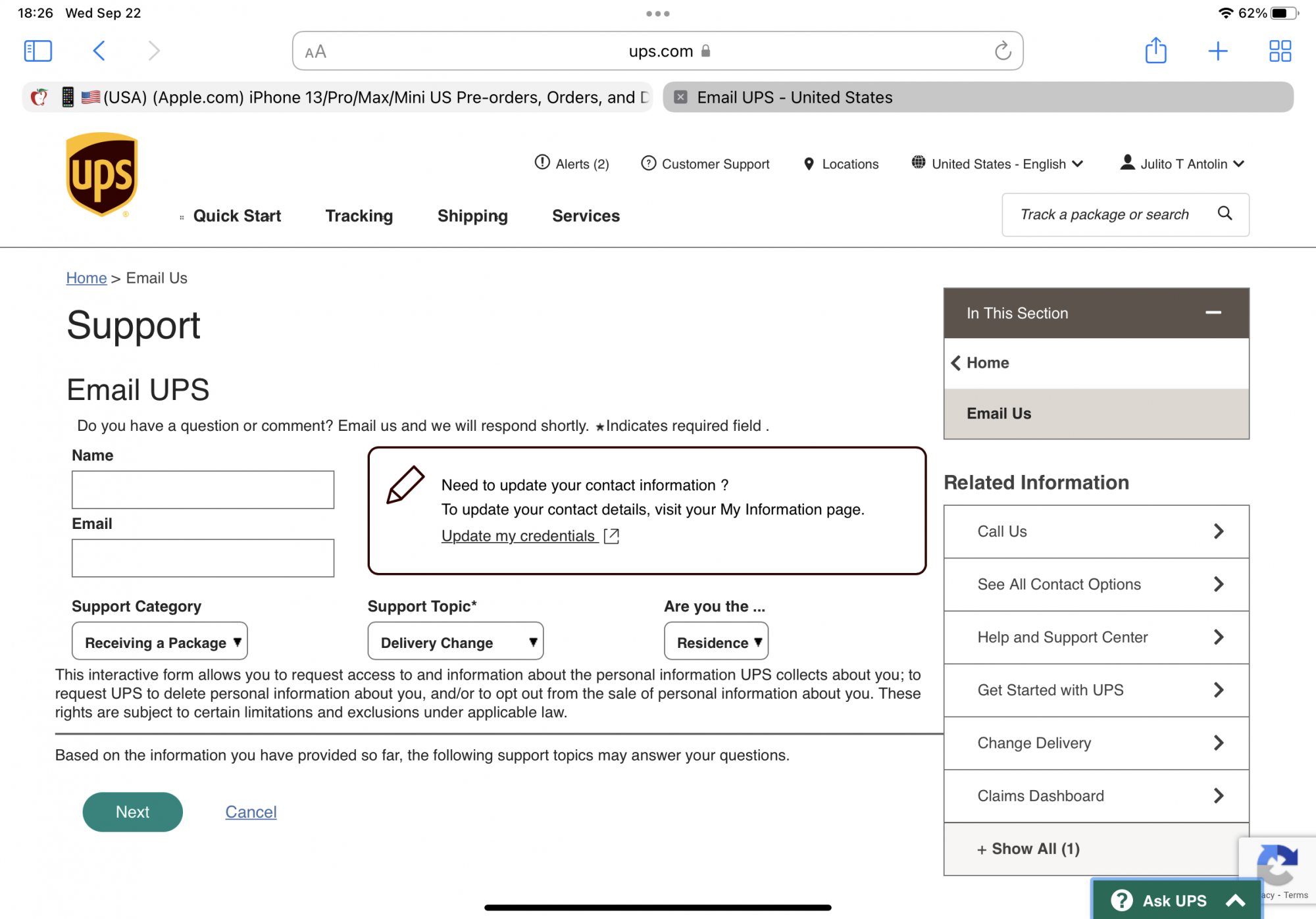This screenshot has width=1316, height=919.
Task: Tap the three-dot multitasking control
Action: pyautogui.click(x=657, y=13)
